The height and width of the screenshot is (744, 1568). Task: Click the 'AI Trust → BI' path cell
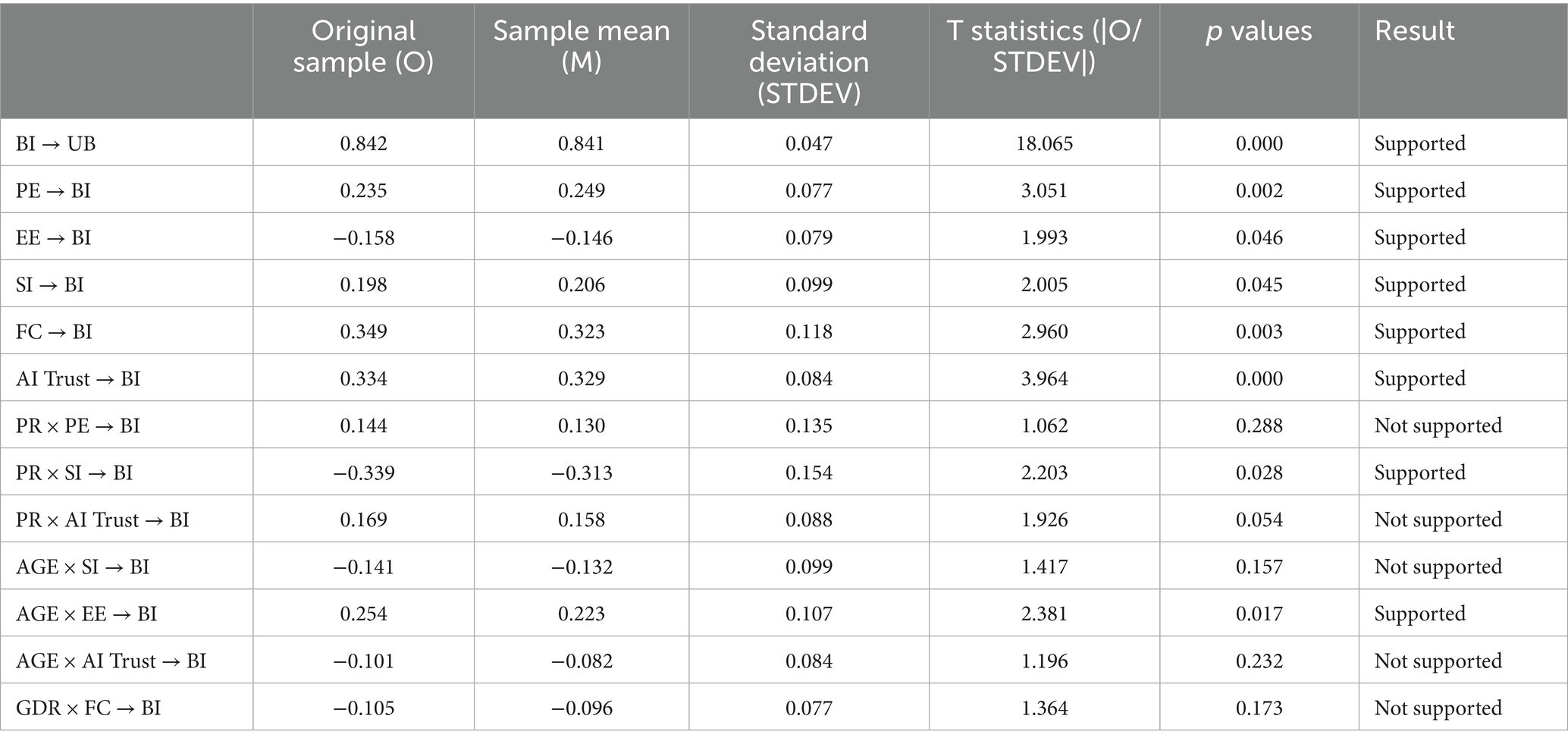(x=78, y=378)
